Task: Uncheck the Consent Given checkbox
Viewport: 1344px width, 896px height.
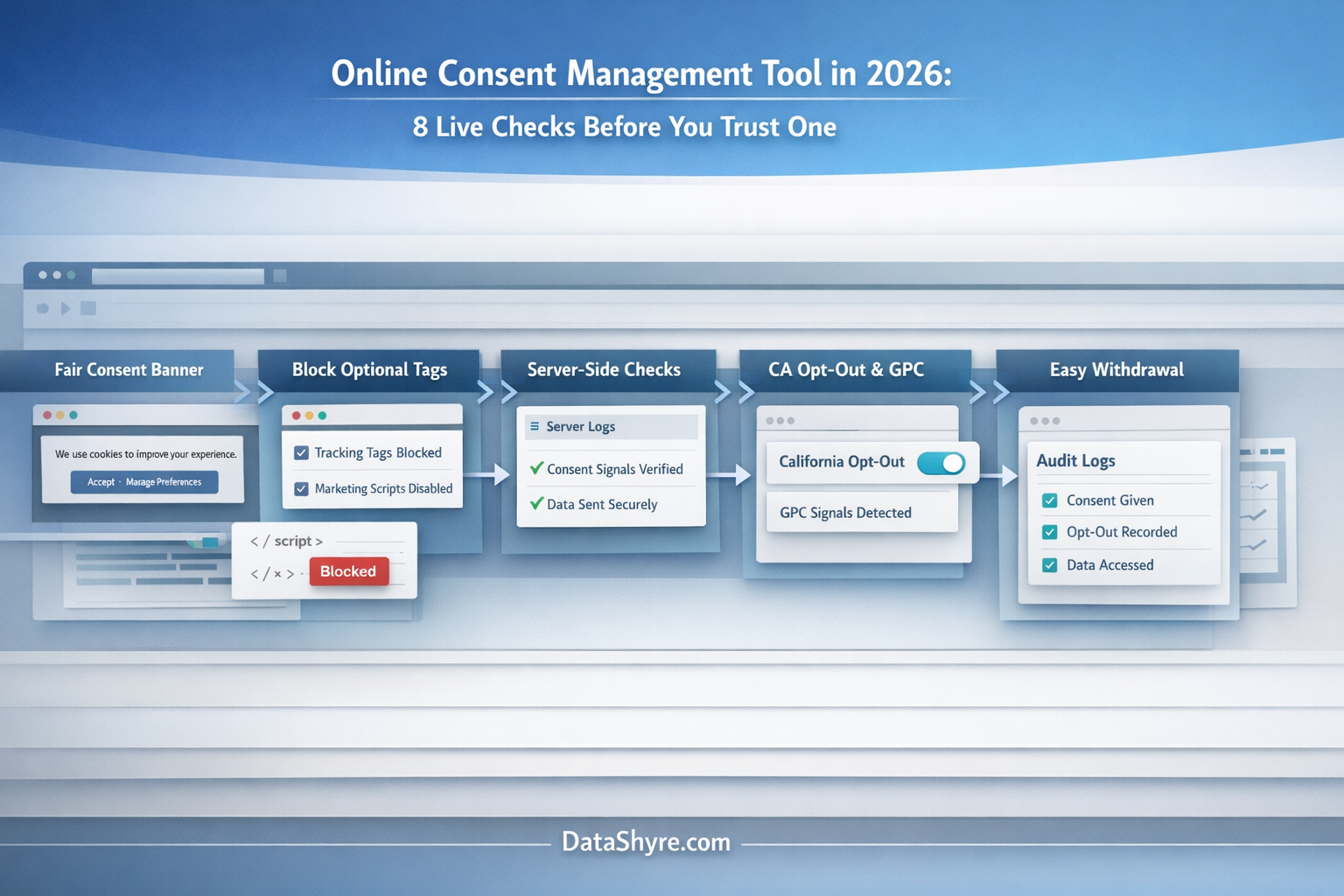Action: click(x=1050, y=500)
